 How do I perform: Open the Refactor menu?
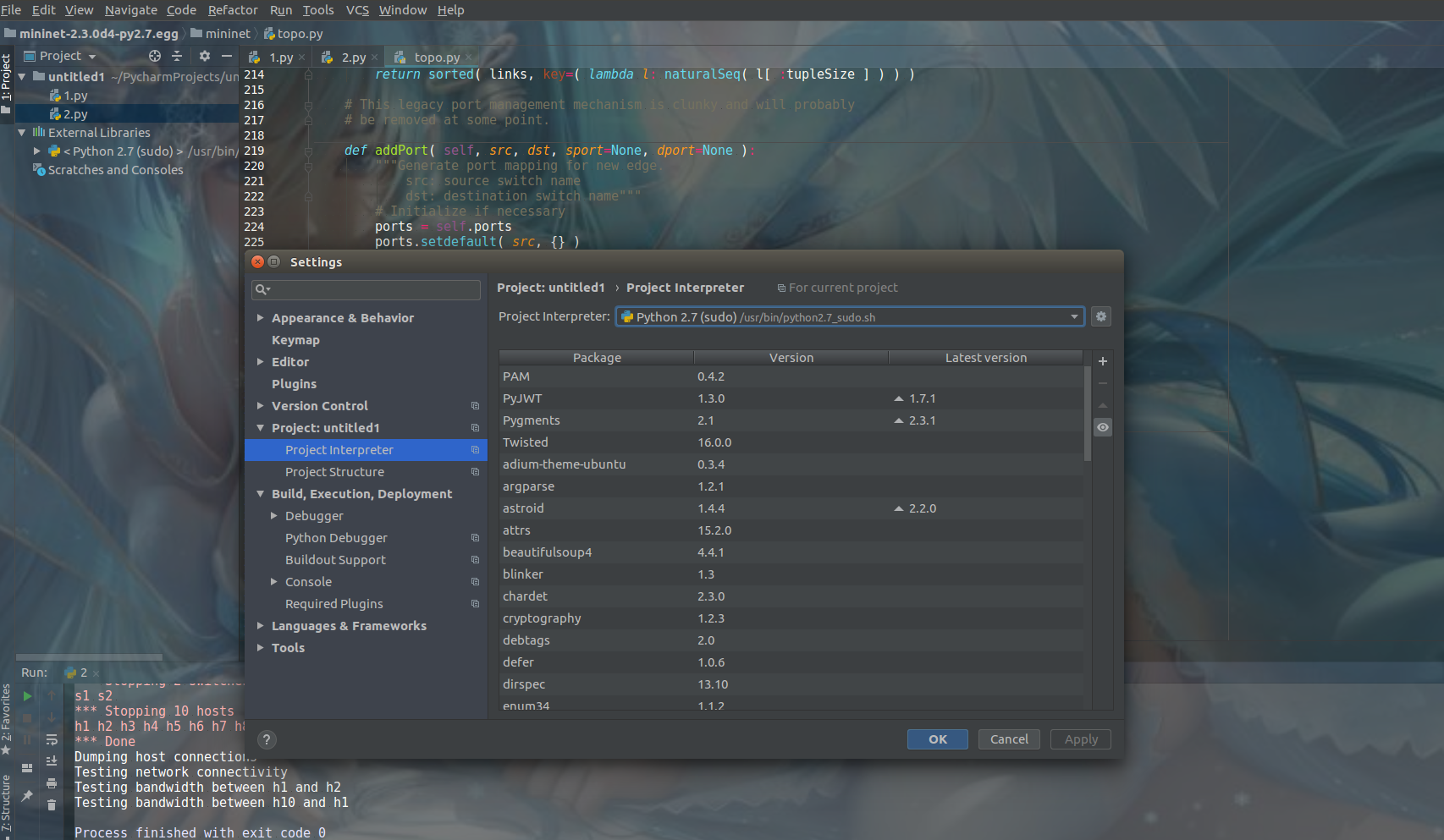pos(233,10)
